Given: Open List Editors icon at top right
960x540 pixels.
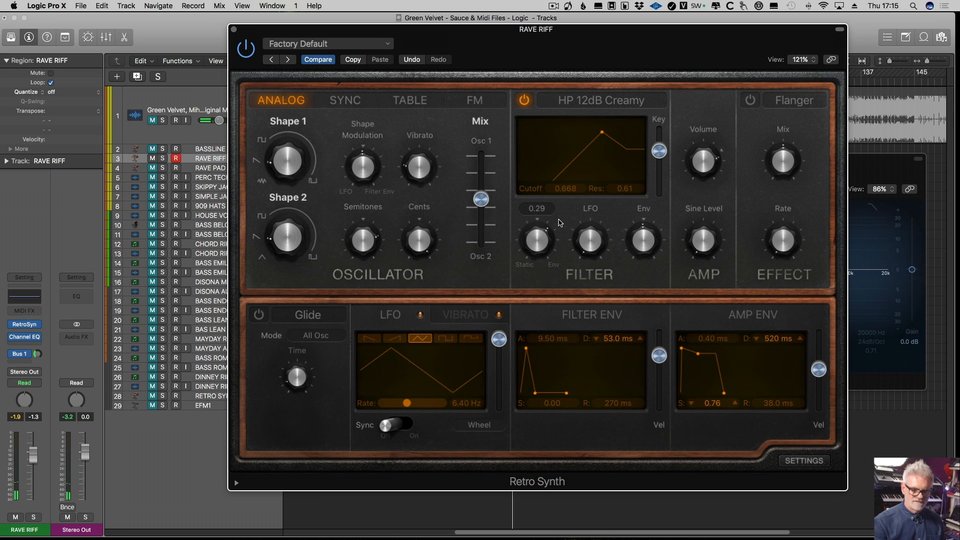Looking at the screenshot, I should (x=887, y=37).
